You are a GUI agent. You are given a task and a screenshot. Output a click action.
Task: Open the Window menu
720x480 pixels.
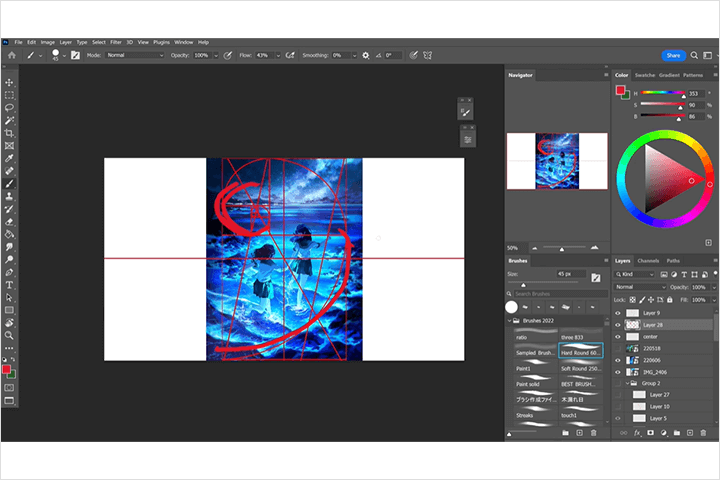(184, 42)
